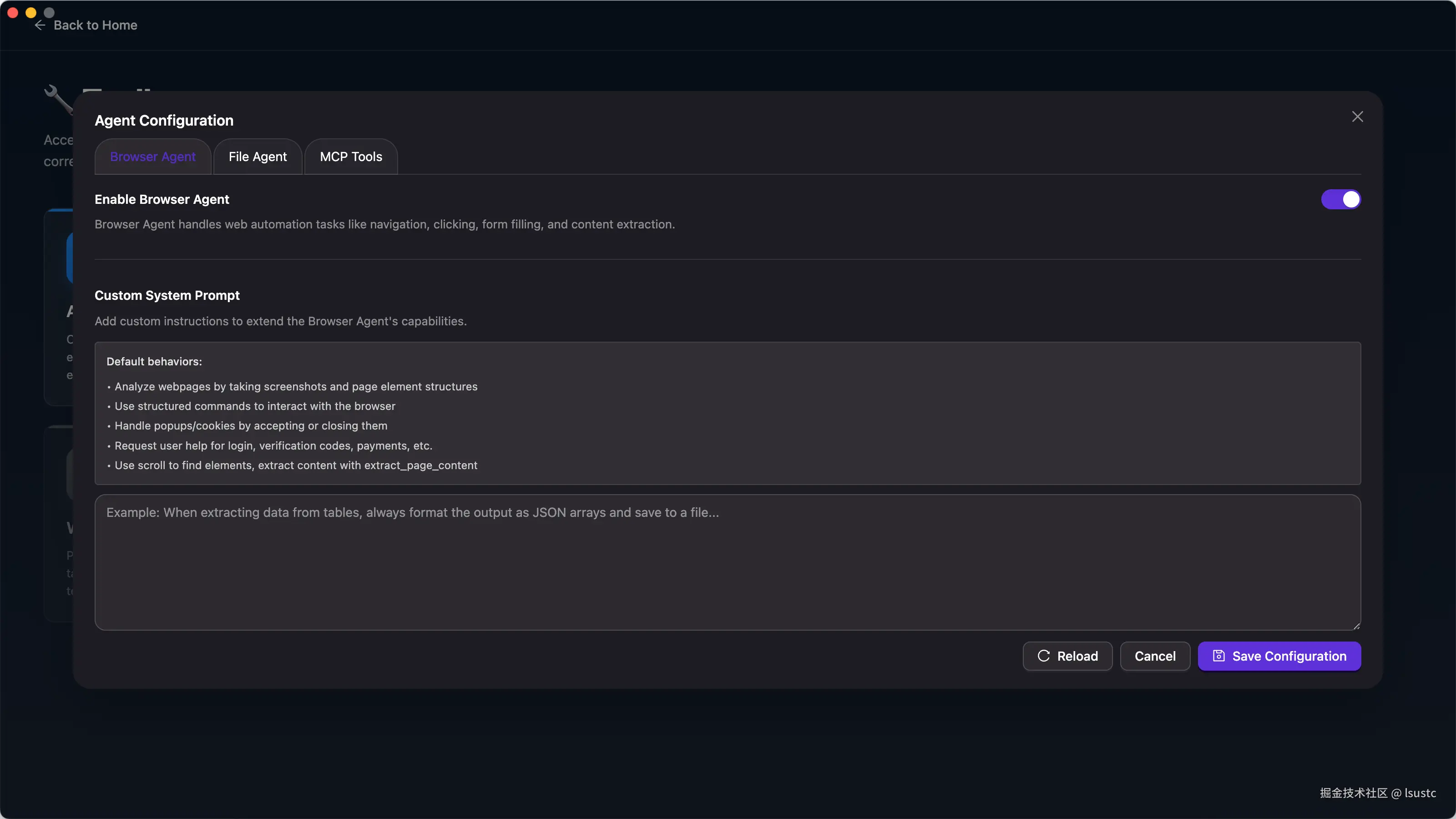Open the MCP Tools tab
This screenshot has width=1456, height=819.
click(350, 157)
